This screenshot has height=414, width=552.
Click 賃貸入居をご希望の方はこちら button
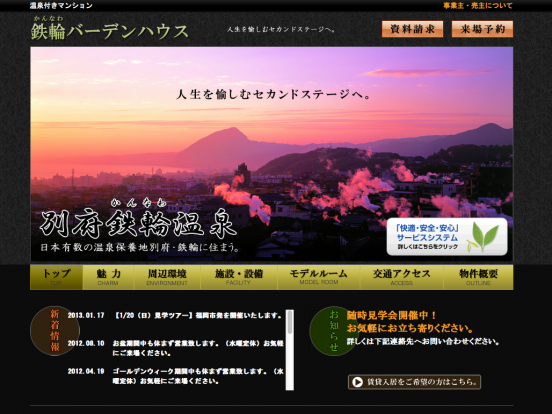coord(414,382)
